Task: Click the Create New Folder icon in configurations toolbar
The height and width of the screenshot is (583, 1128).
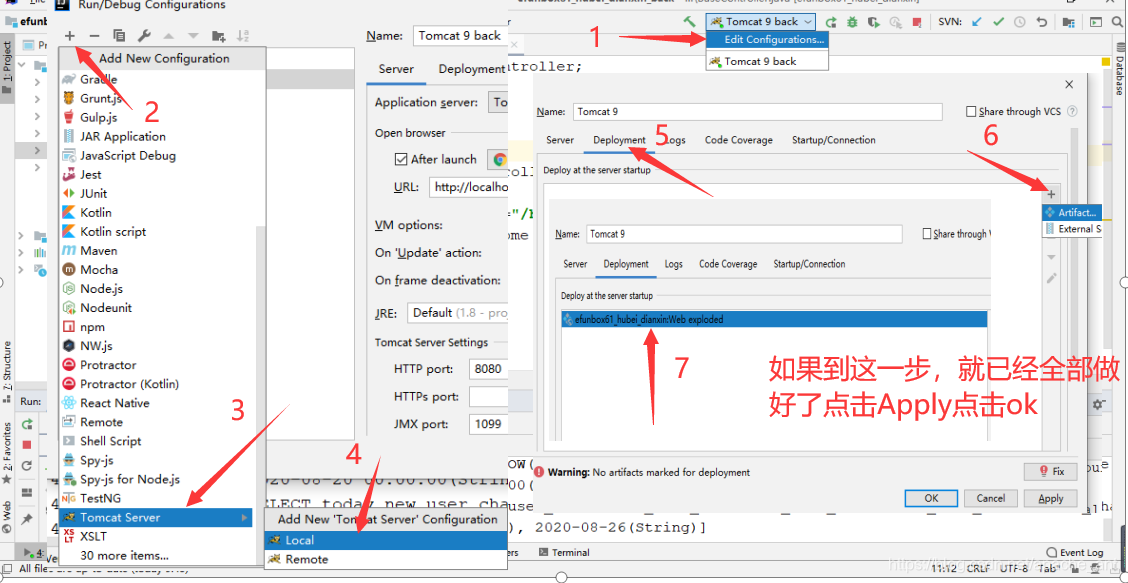Action: 219,35
